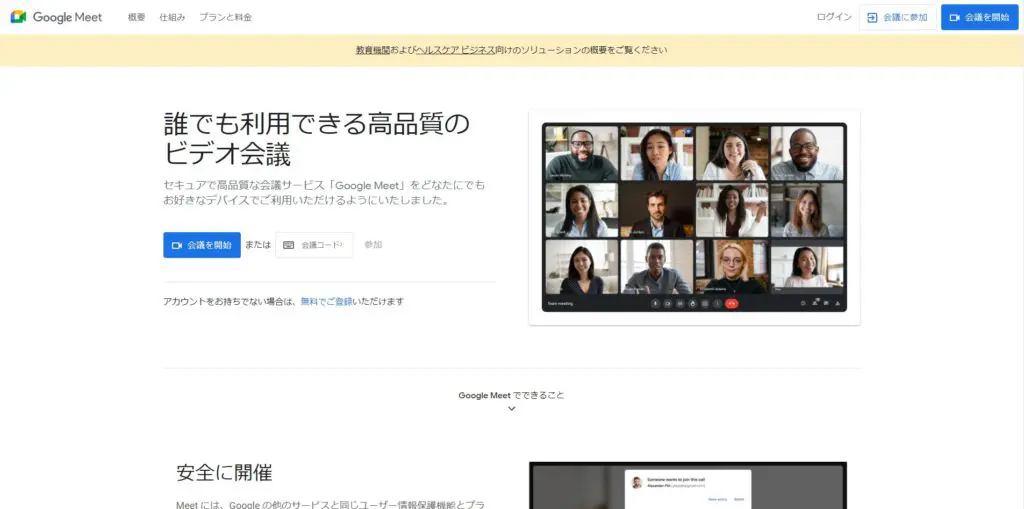This screenshot has width=1024, height=509.
Task: Click the header 会議に参加 button
Action: (x=898, y=18)
